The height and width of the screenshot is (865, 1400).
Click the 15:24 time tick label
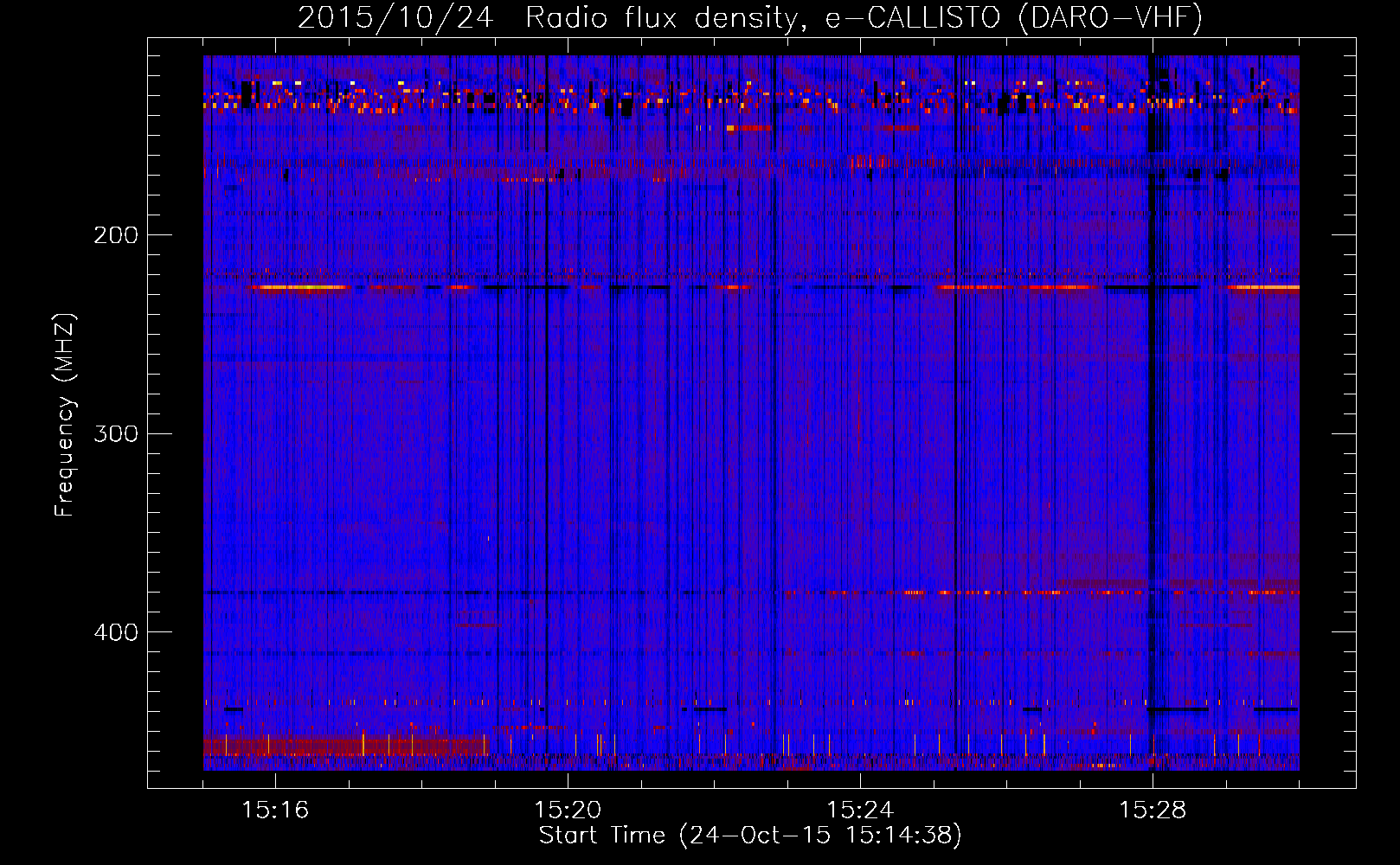(860, 811)
